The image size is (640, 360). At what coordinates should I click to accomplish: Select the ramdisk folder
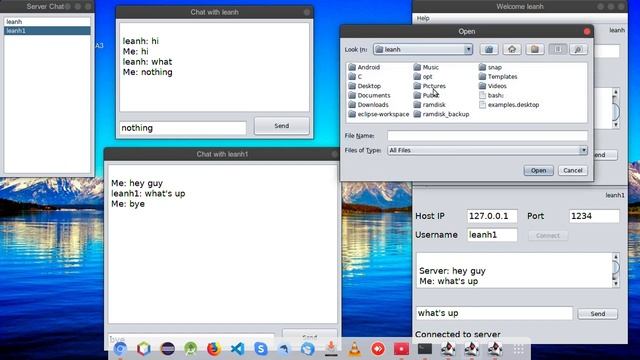(x=429, y=104)
